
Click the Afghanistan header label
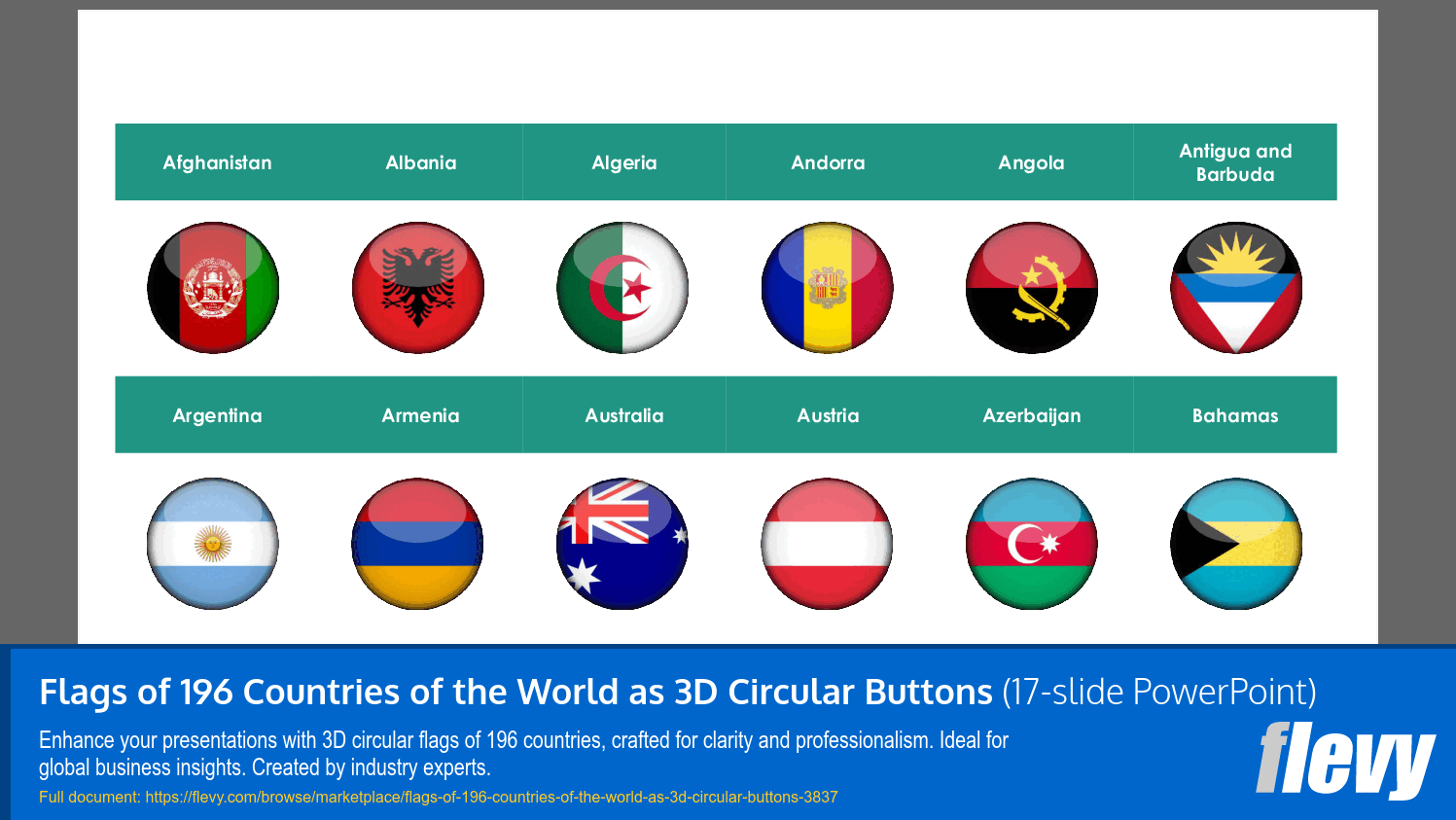coord(217,162)
